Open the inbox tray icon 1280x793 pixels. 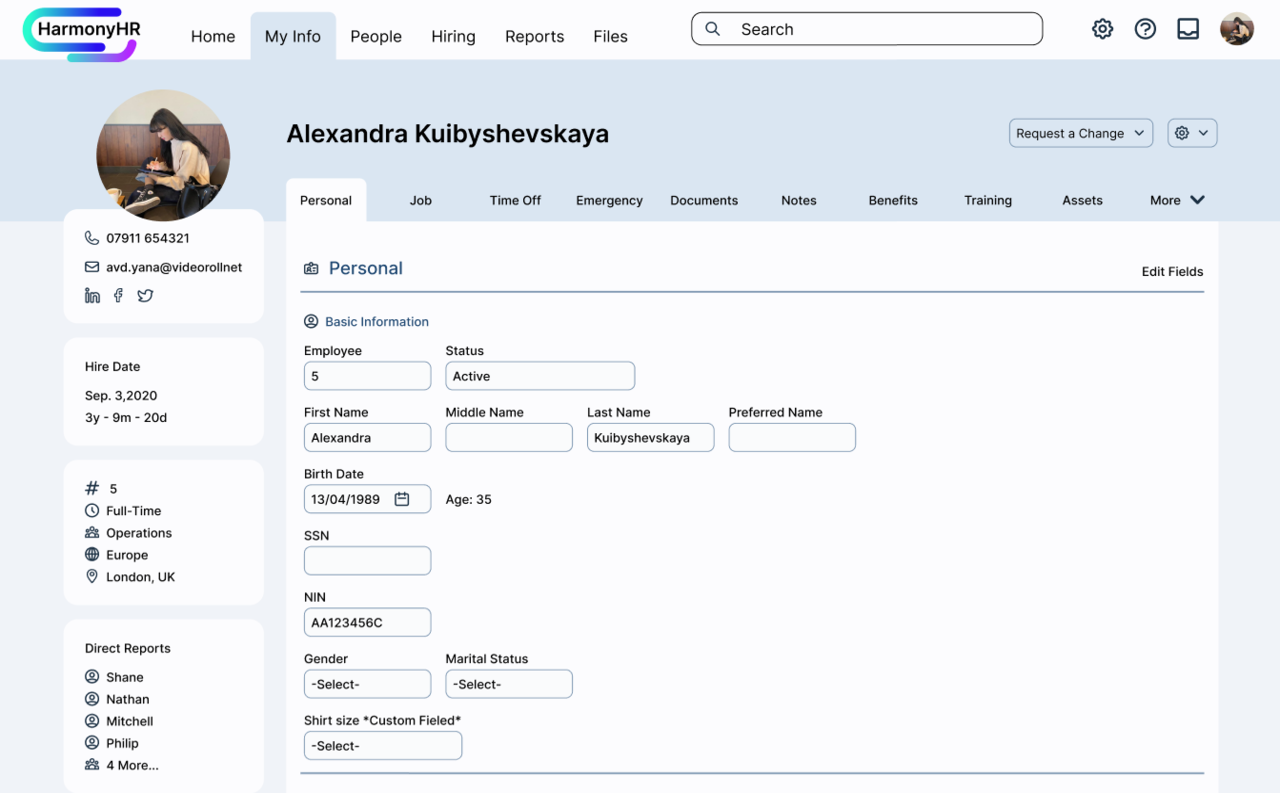coord(1188,29)
